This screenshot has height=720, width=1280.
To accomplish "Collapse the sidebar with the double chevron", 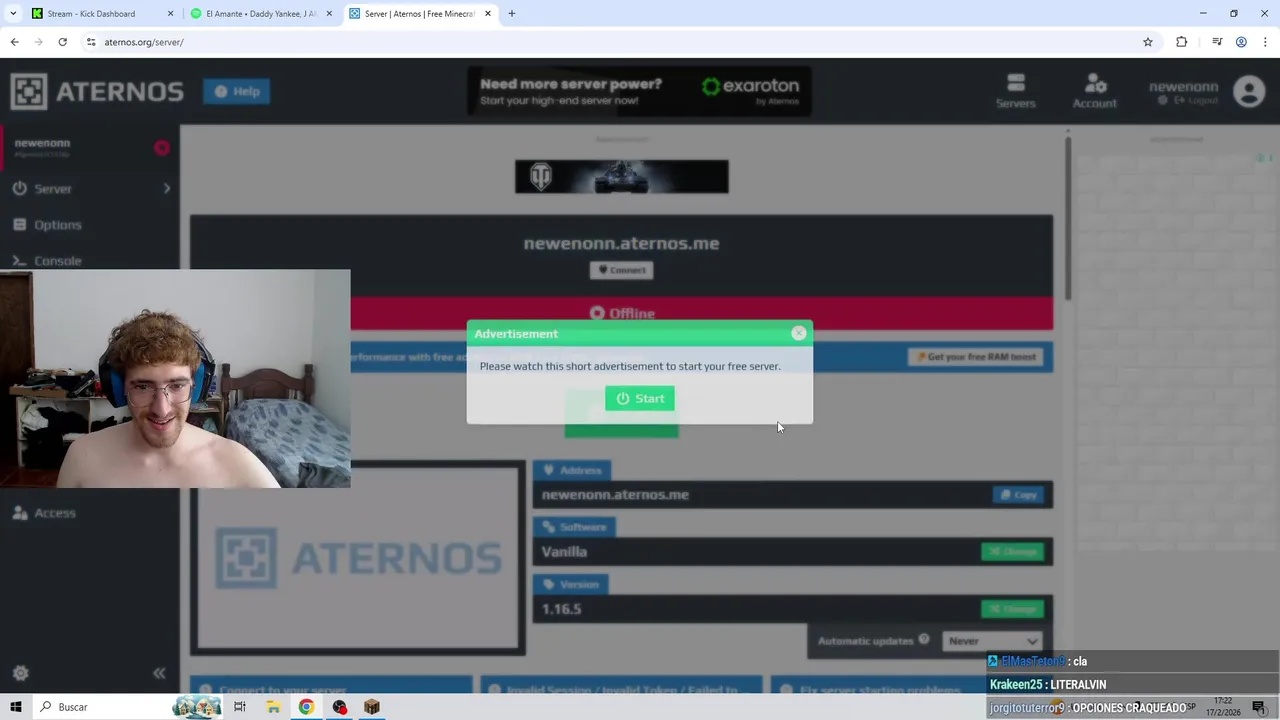I will 159,673.
